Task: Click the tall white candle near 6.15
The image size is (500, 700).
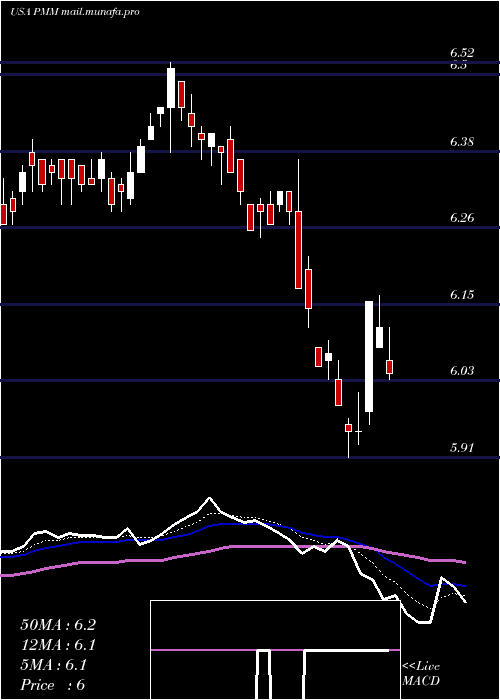Action: pyautogui.click(x=369, y=356)
